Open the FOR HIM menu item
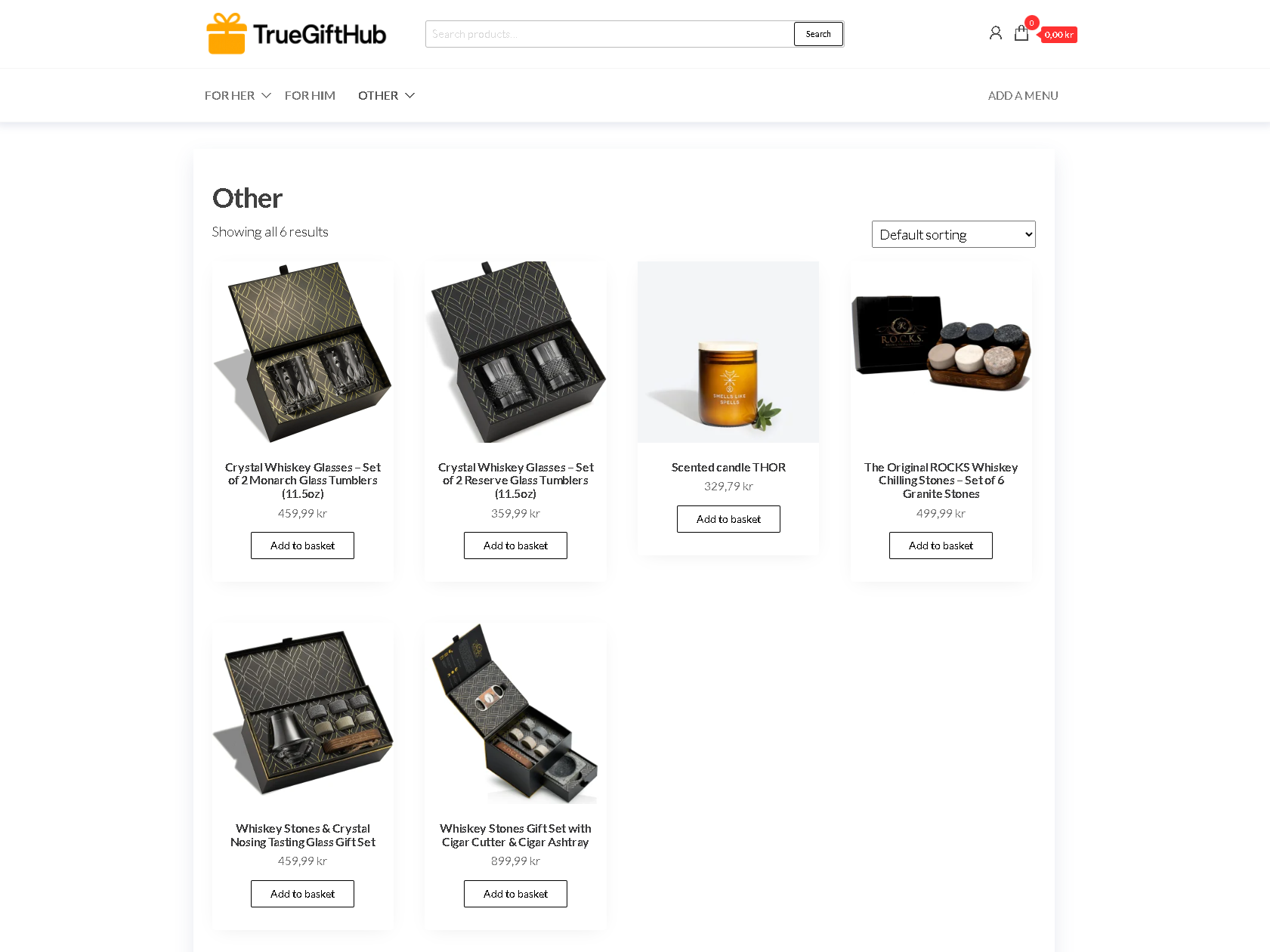Screen dimensions: 1270x952 [310, 96]
